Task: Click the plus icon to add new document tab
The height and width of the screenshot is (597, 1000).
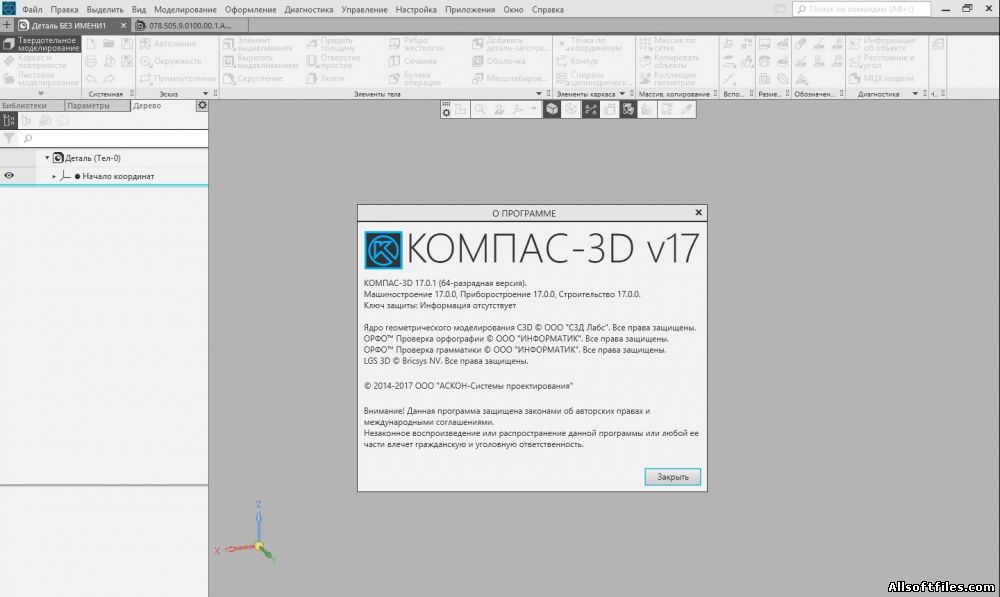Action: coord(6,25)
